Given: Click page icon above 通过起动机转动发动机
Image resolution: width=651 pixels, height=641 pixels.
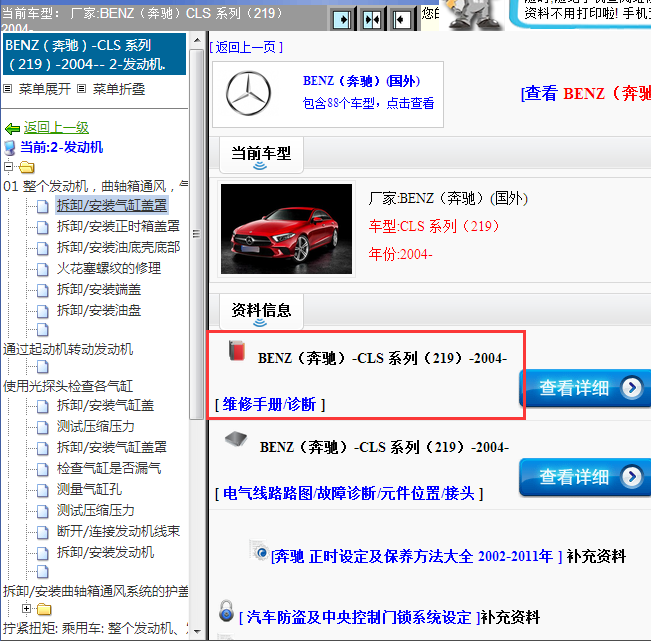Looking at the screenshot, I should pos(42,330).
